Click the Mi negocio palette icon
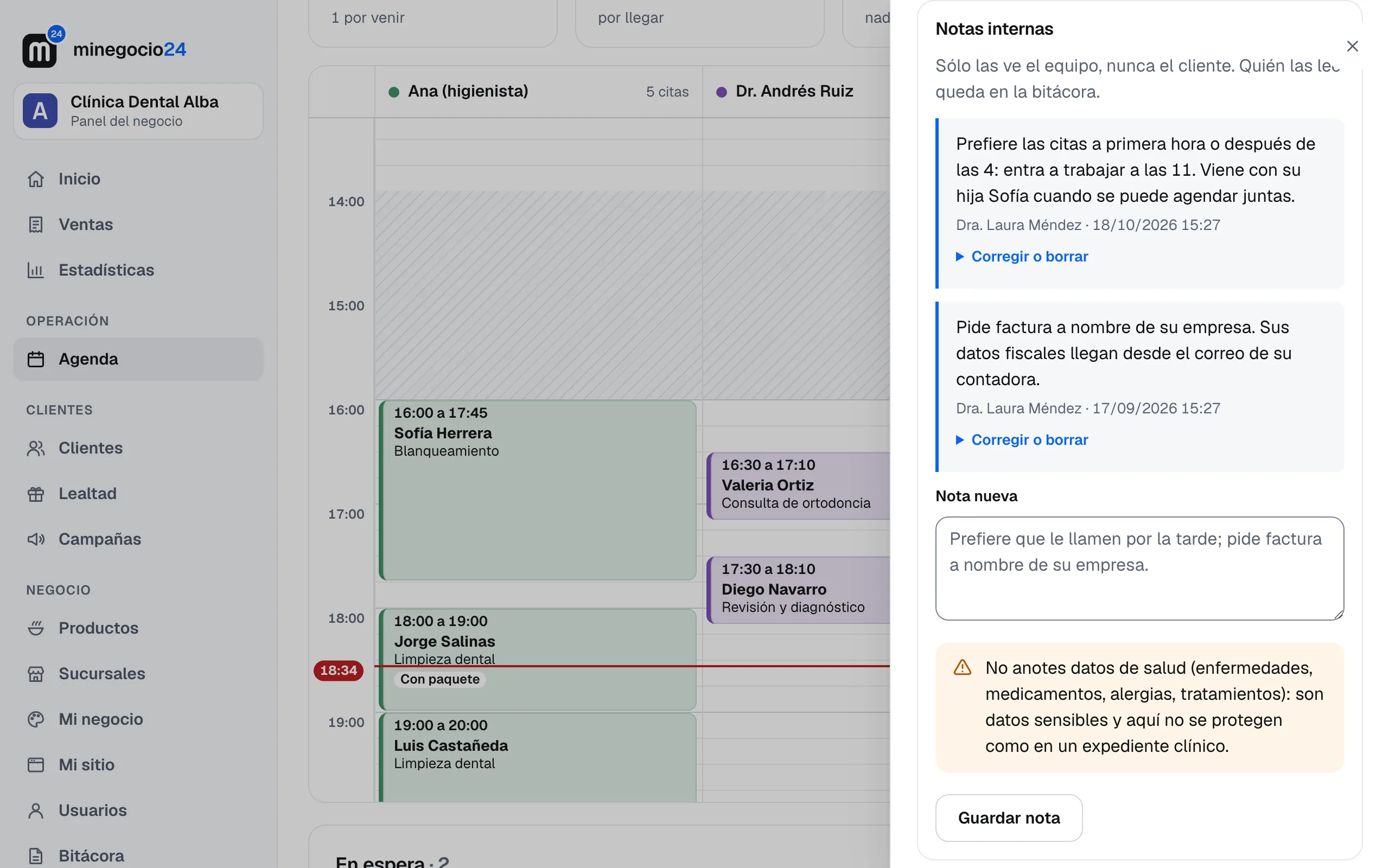Screen dimensions: 1389x868 tap(36, 719)
